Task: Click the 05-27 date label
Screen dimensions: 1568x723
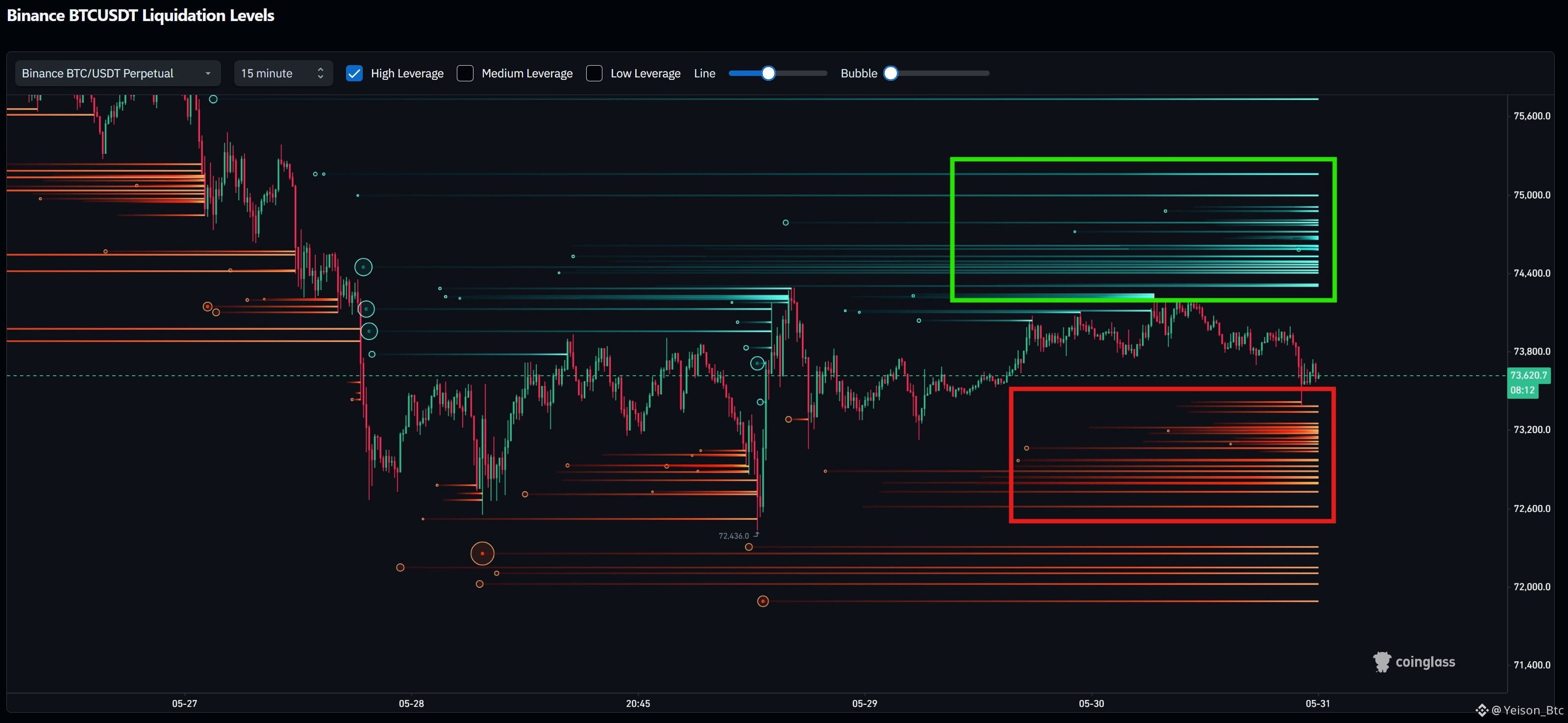Action: pyautogui.click(x=184, y=703)
